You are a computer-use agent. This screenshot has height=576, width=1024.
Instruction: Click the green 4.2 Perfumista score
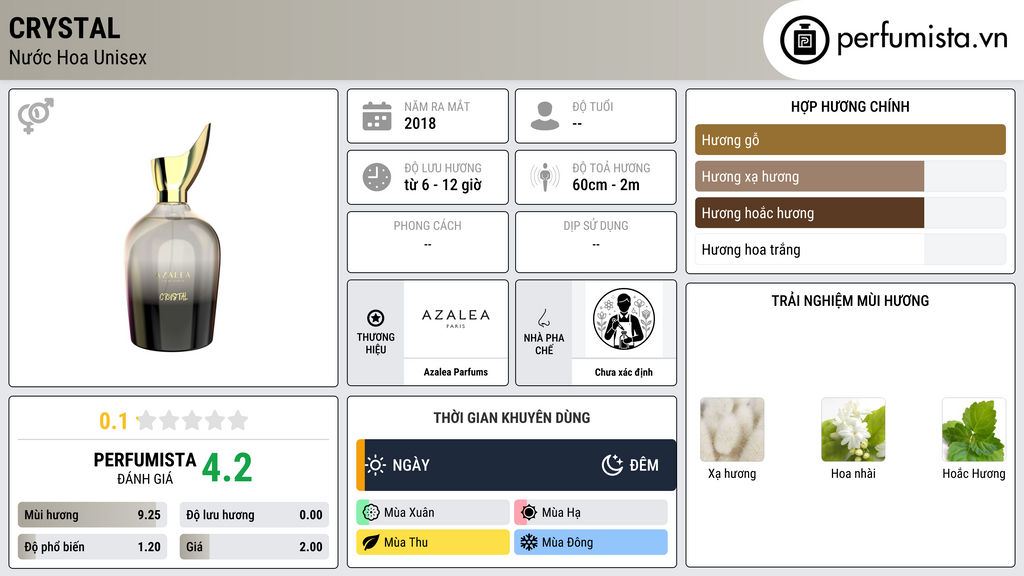click(227, 468)
